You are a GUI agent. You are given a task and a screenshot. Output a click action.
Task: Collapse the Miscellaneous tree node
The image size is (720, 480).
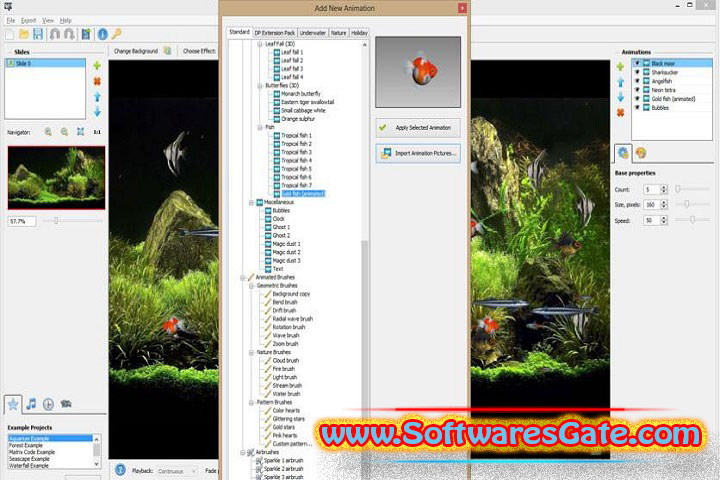coord(251,202)
